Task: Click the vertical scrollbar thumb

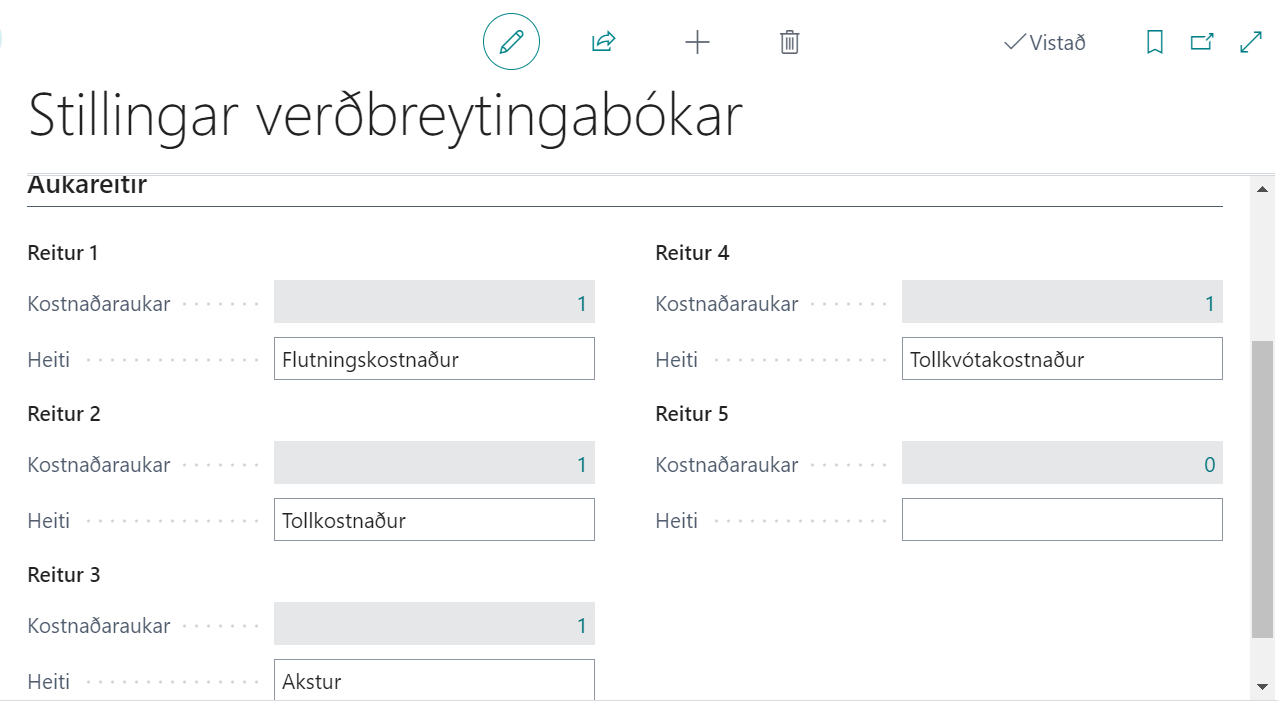Action: point(1262,488)
